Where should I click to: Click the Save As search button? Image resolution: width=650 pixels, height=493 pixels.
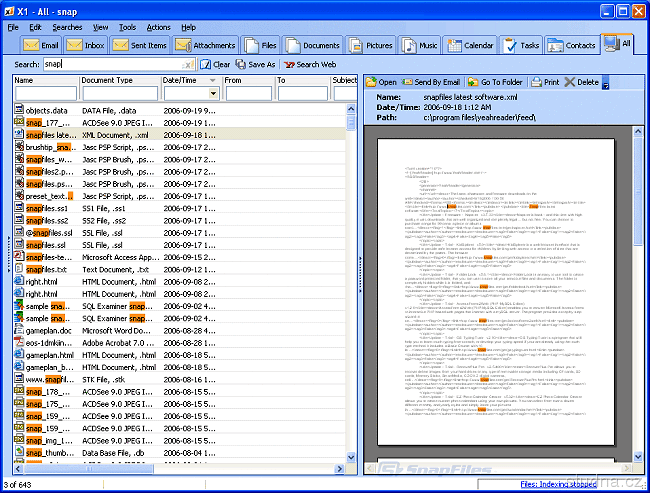tap(255, 64)
